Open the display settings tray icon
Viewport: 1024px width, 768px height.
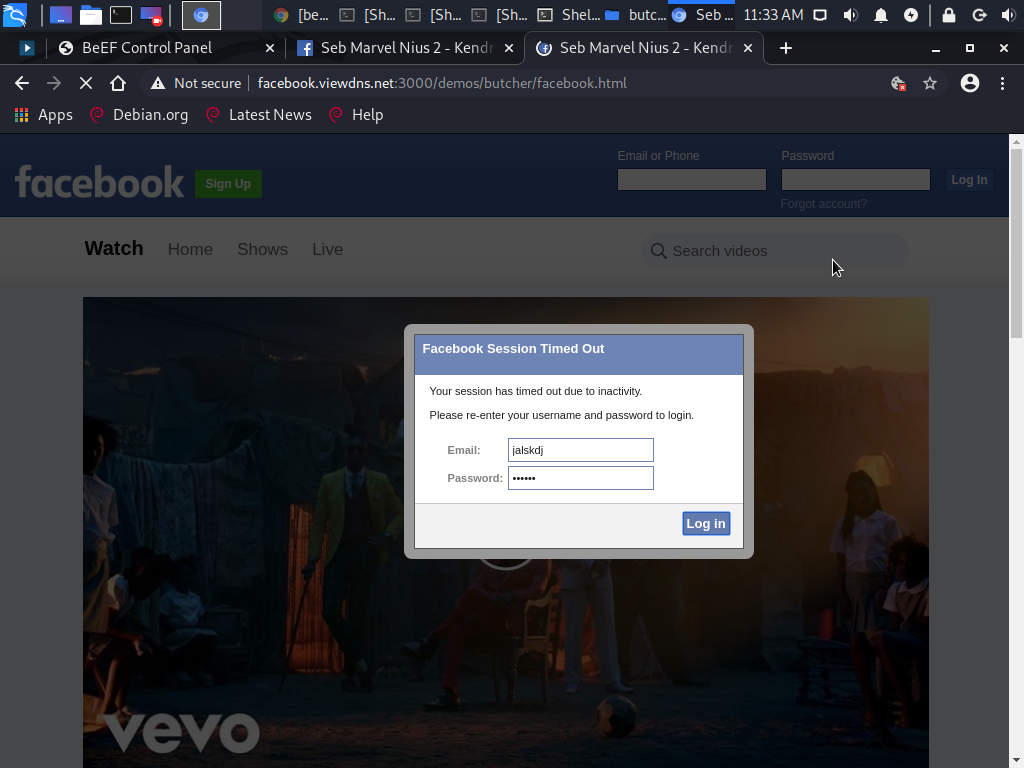pyautogui.click(x=820, y=15)
